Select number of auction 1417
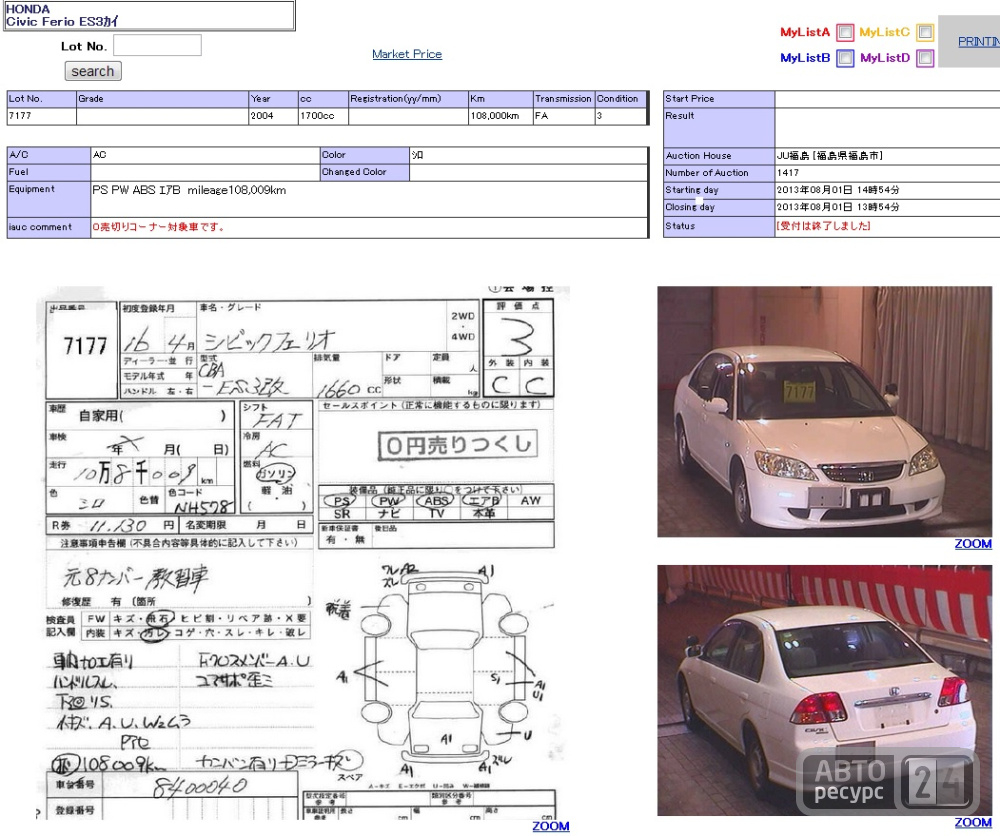1000x836 pixels. coord(788,173)
